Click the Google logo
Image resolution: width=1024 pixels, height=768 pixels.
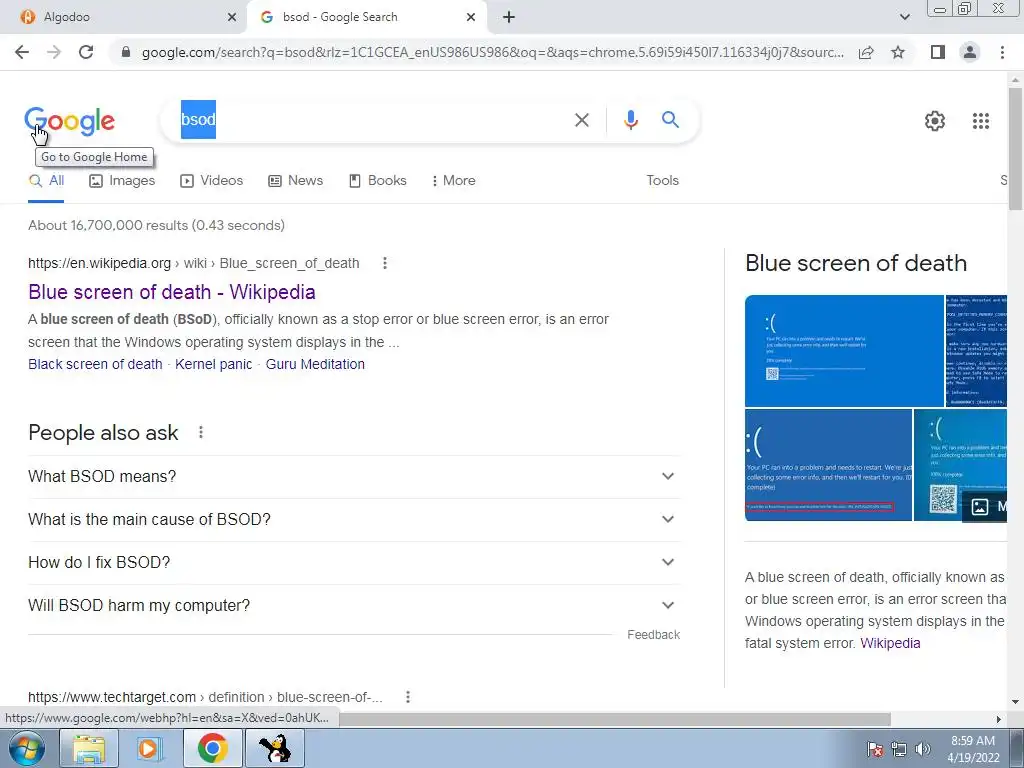coord(70,121)
